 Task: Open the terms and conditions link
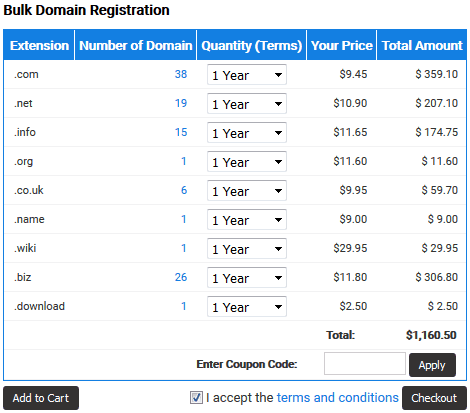337,398
